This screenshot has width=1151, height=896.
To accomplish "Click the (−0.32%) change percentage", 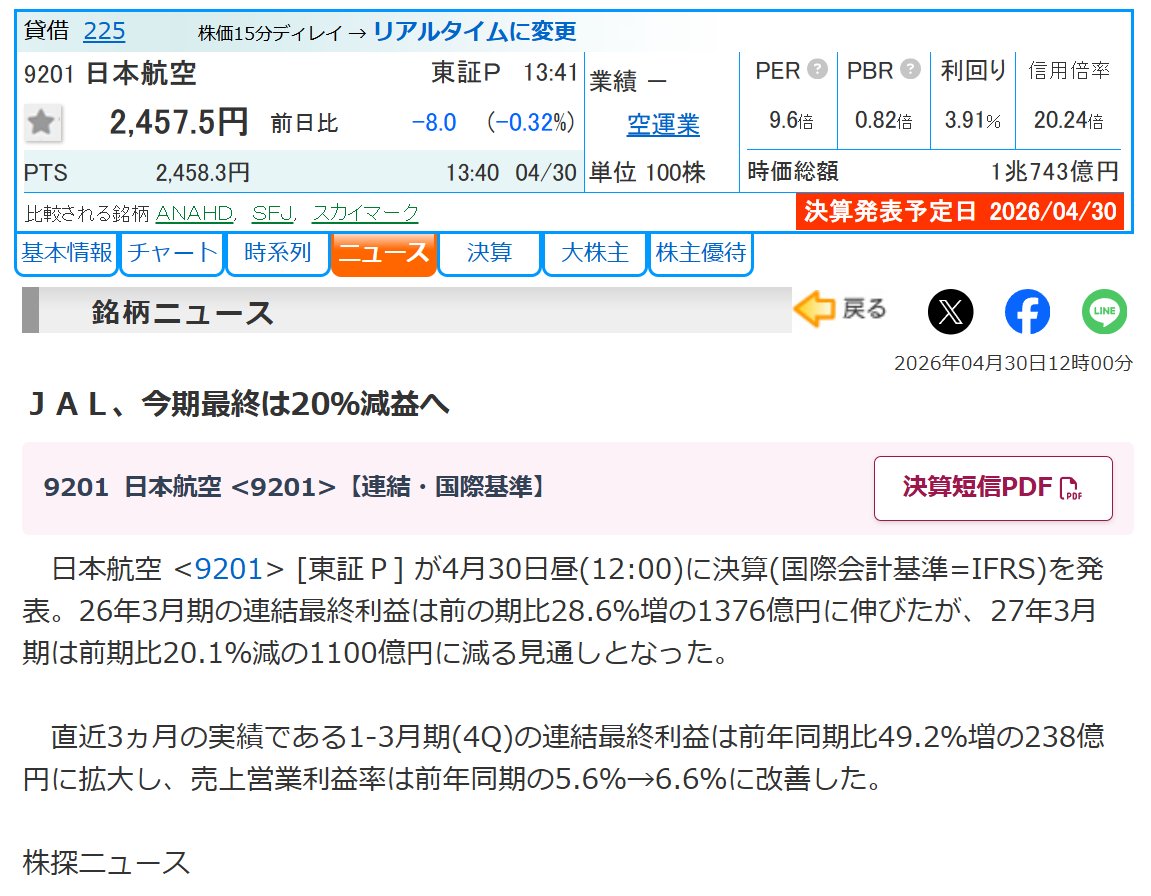I will [x=531, y=123].
